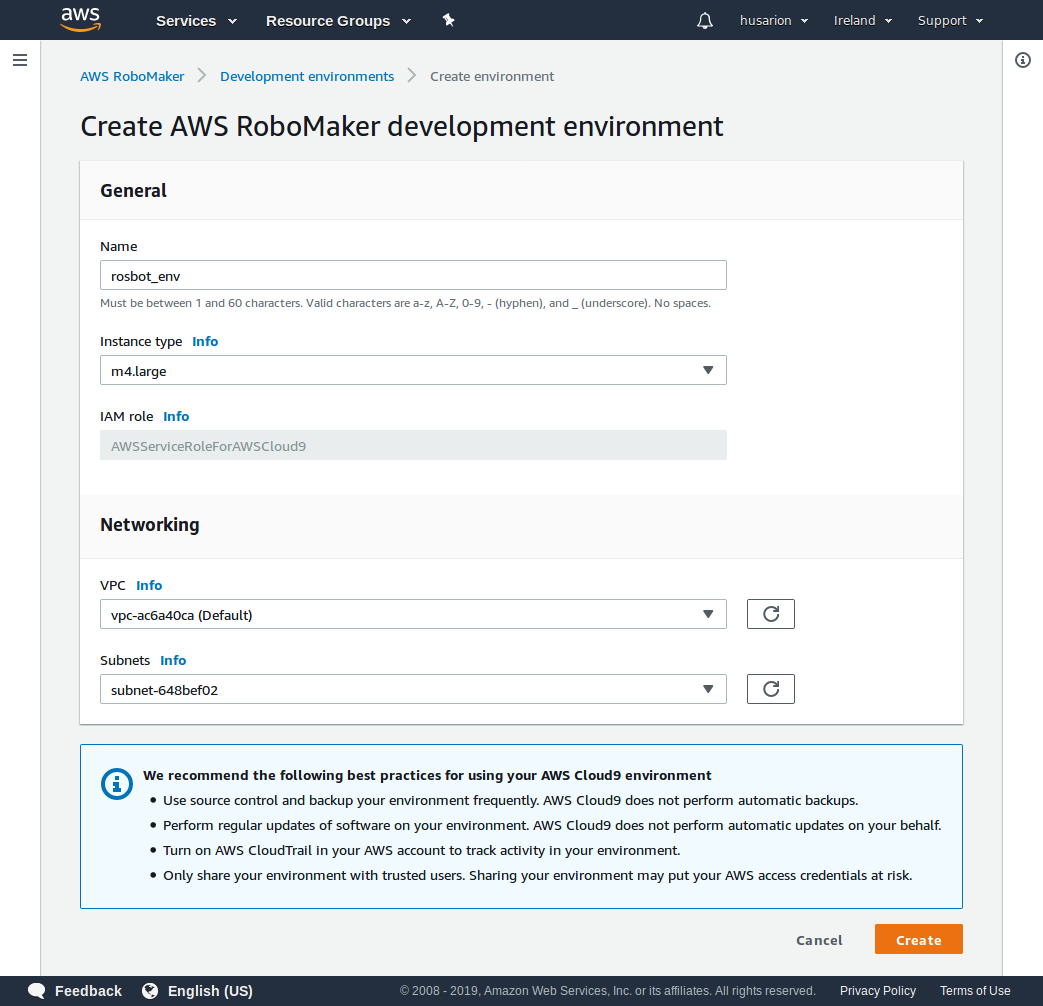Go to AWS RoboMaker breadcrumb
1043x1006 pixels.
coord(132,77)
